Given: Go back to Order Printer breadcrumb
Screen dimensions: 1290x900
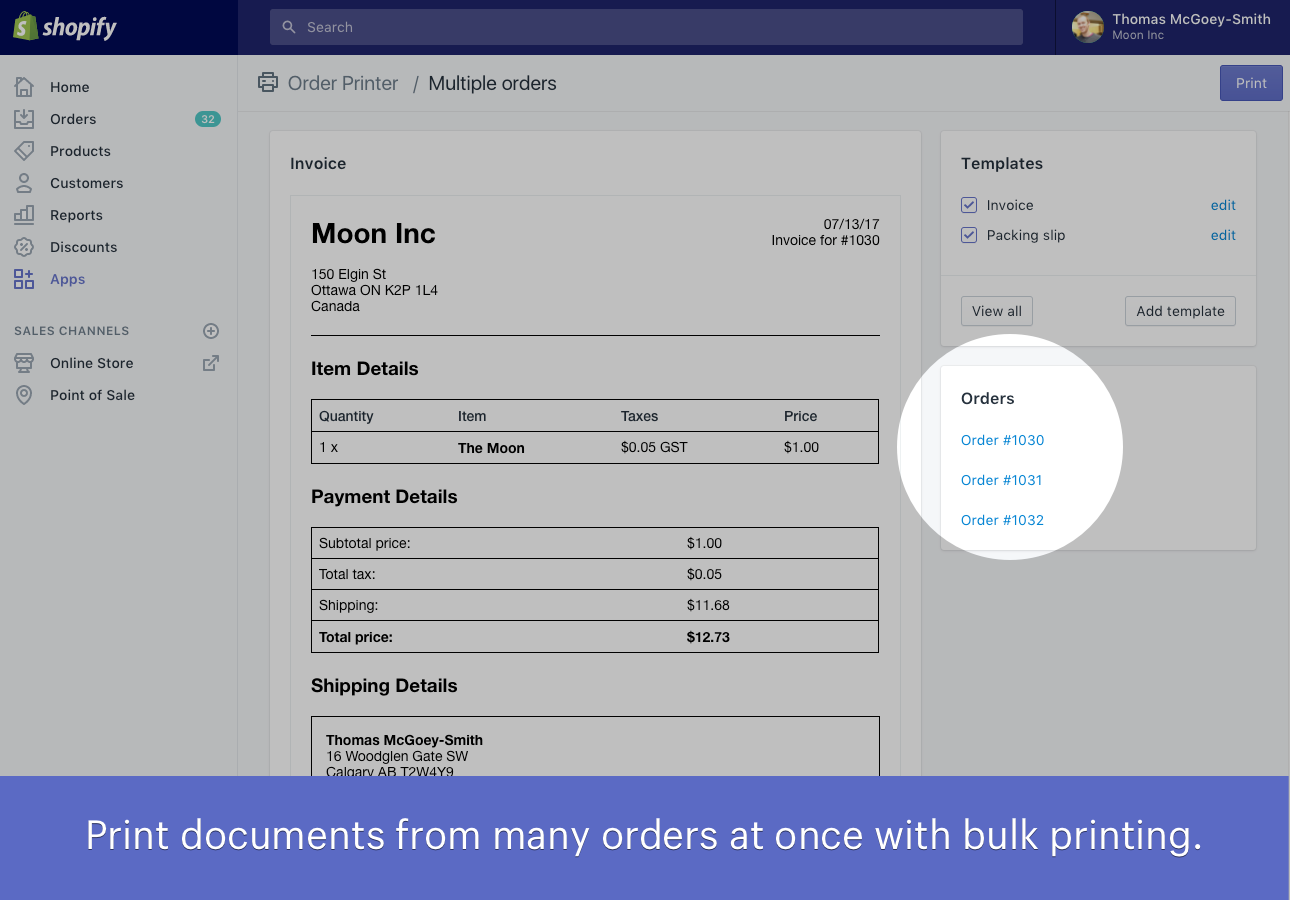Looking at the screenshot, I should point(343,83).
